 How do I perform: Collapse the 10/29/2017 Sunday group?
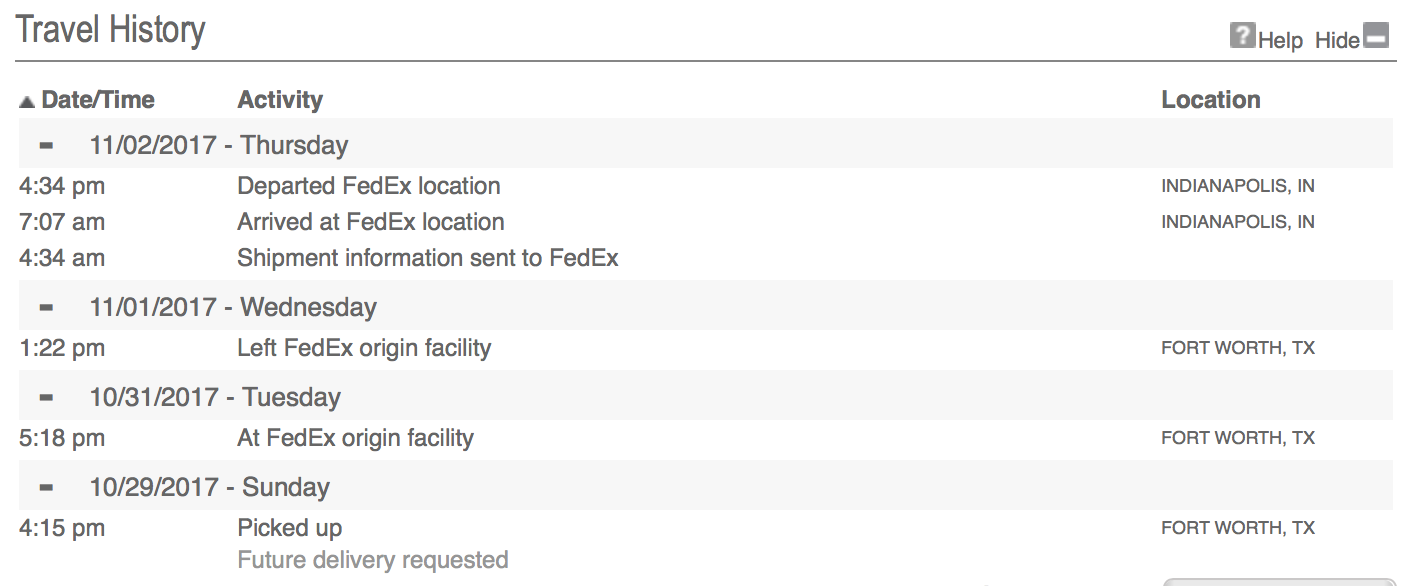pyautogui.click(x=46, y=487)
